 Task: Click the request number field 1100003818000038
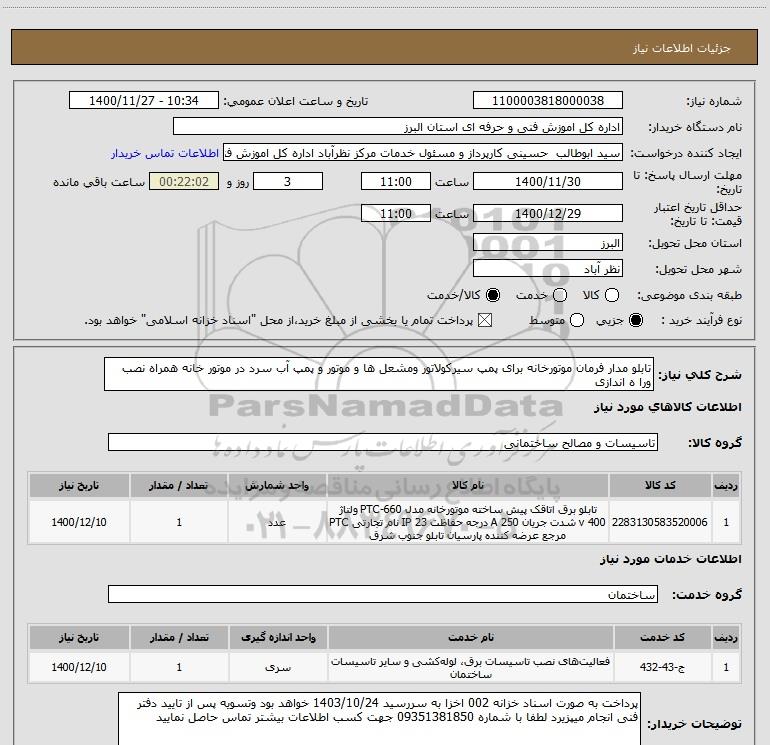(548, 100)
